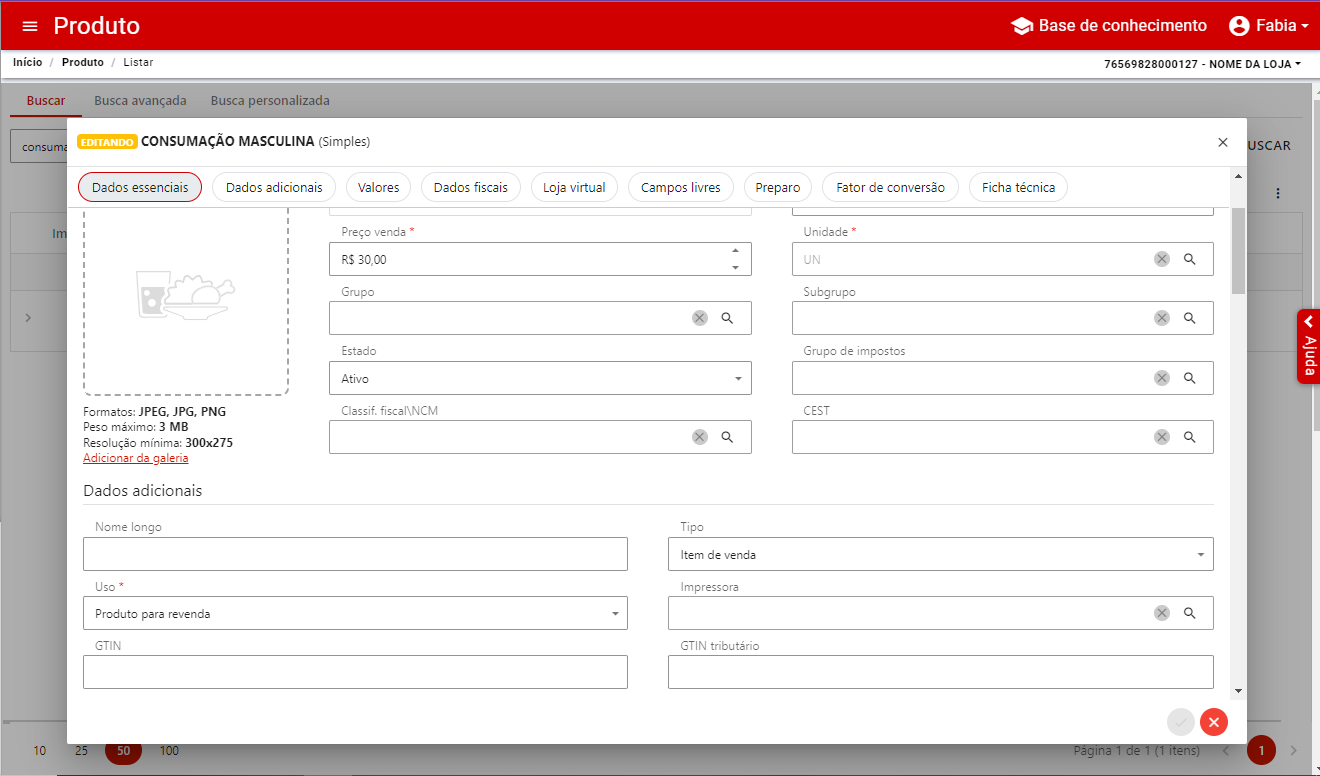Open lookup for Grupo de impostos
The width and height of the screenshot is (1320, 776).
pos(1190,378)
